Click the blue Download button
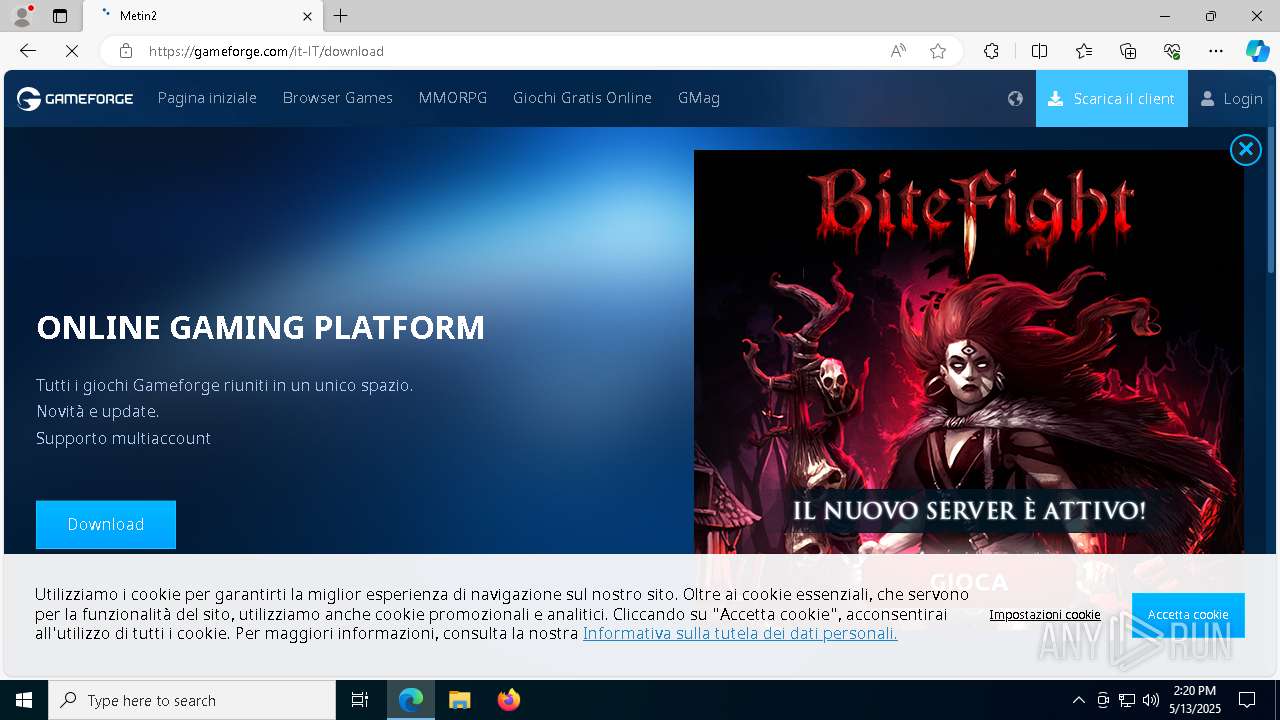This screenshot has height=720, width=1280. [106, 524]
